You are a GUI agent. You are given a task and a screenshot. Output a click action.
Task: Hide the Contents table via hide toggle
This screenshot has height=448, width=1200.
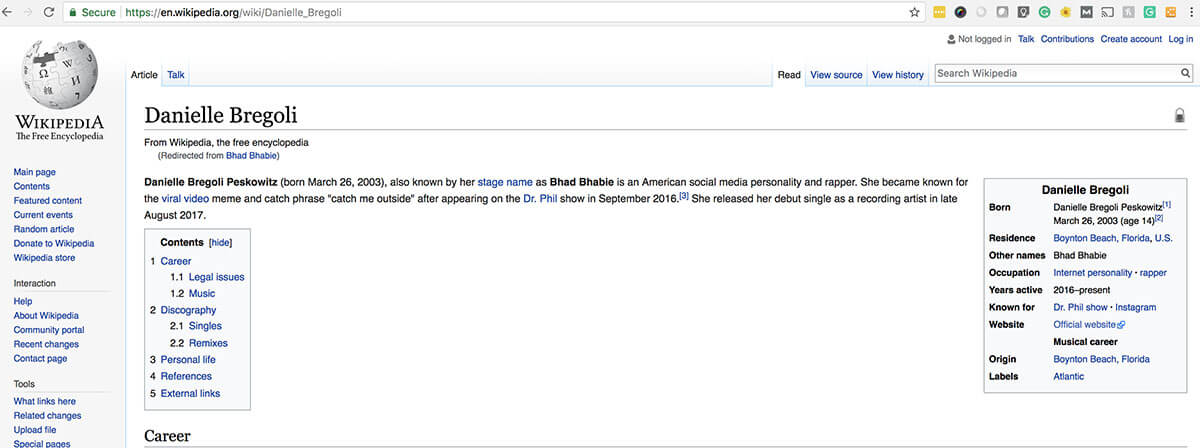coord(220,242)
